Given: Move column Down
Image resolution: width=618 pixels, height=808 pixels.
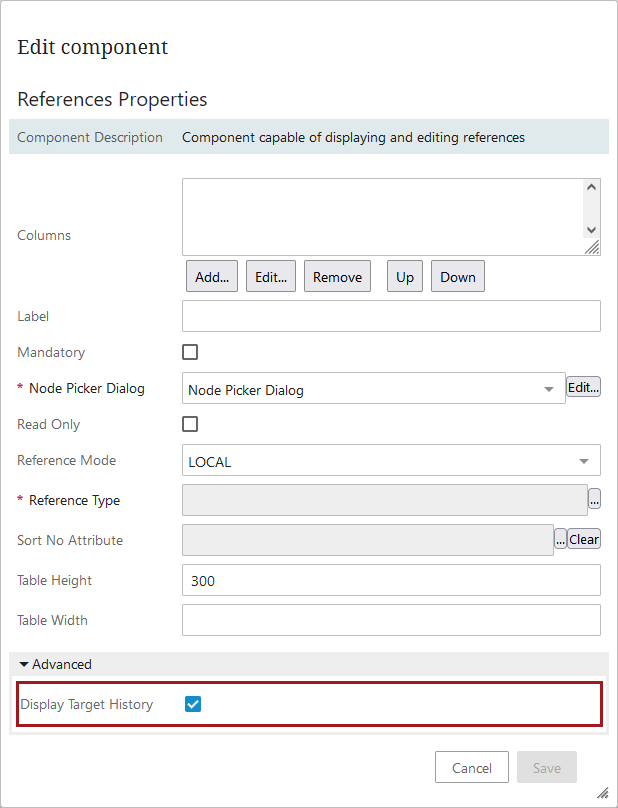Looking at the screenshot, I should pyautogui.click(x=458, y=277).
